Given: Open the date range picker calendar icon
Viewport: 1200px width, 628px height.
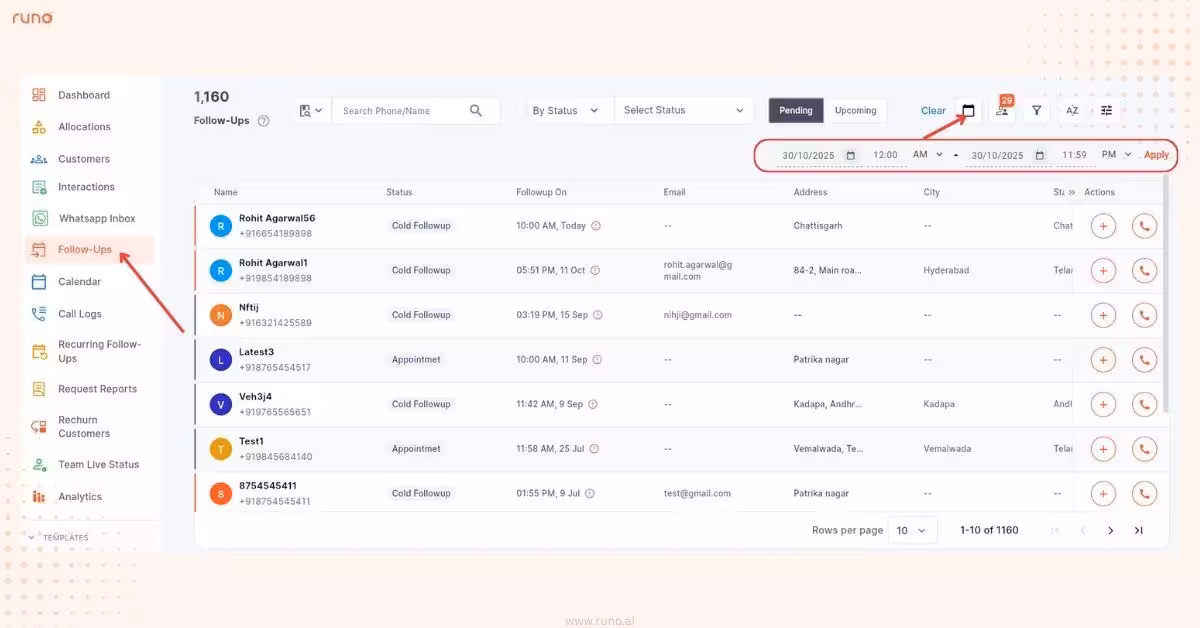Looking at the screenshot, I should 968,111.
